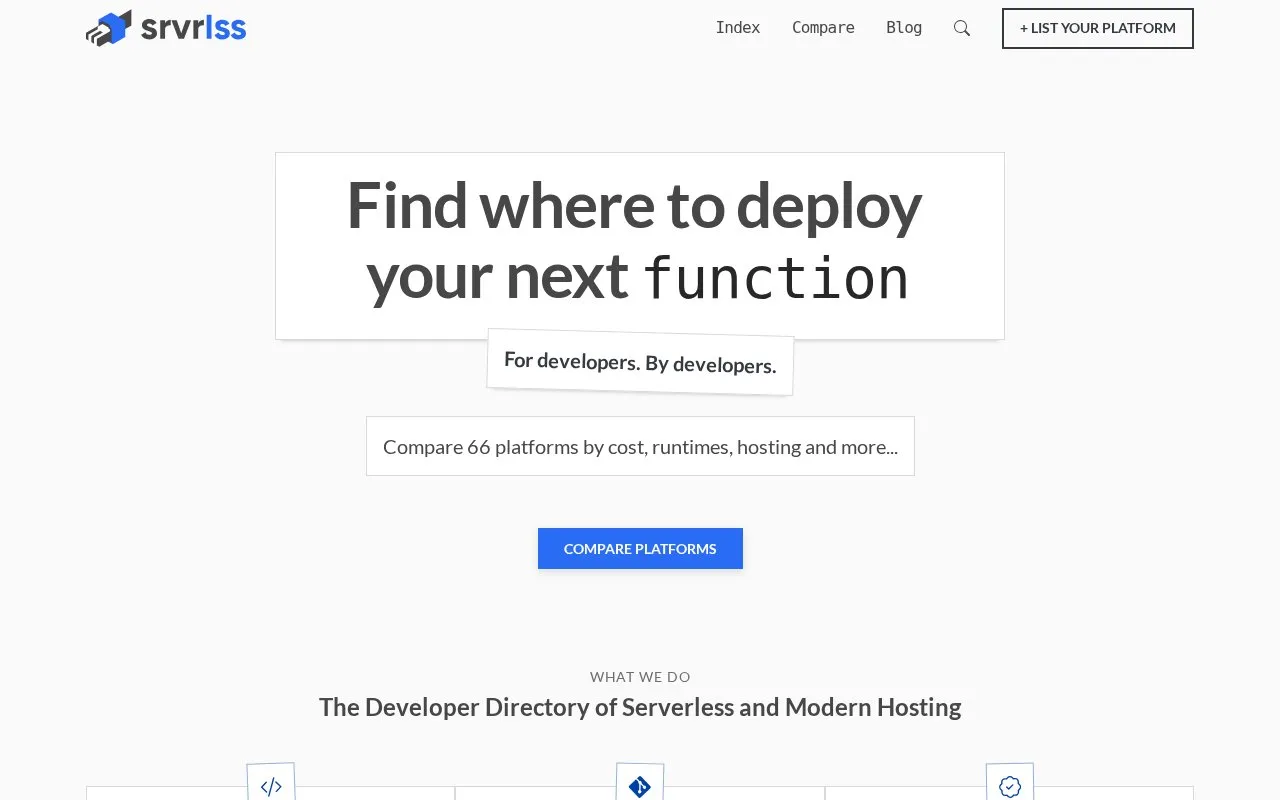Click the Developer Directory of Serverless heading
Viewport: 1280px width, 800px height.
point(640,707)
